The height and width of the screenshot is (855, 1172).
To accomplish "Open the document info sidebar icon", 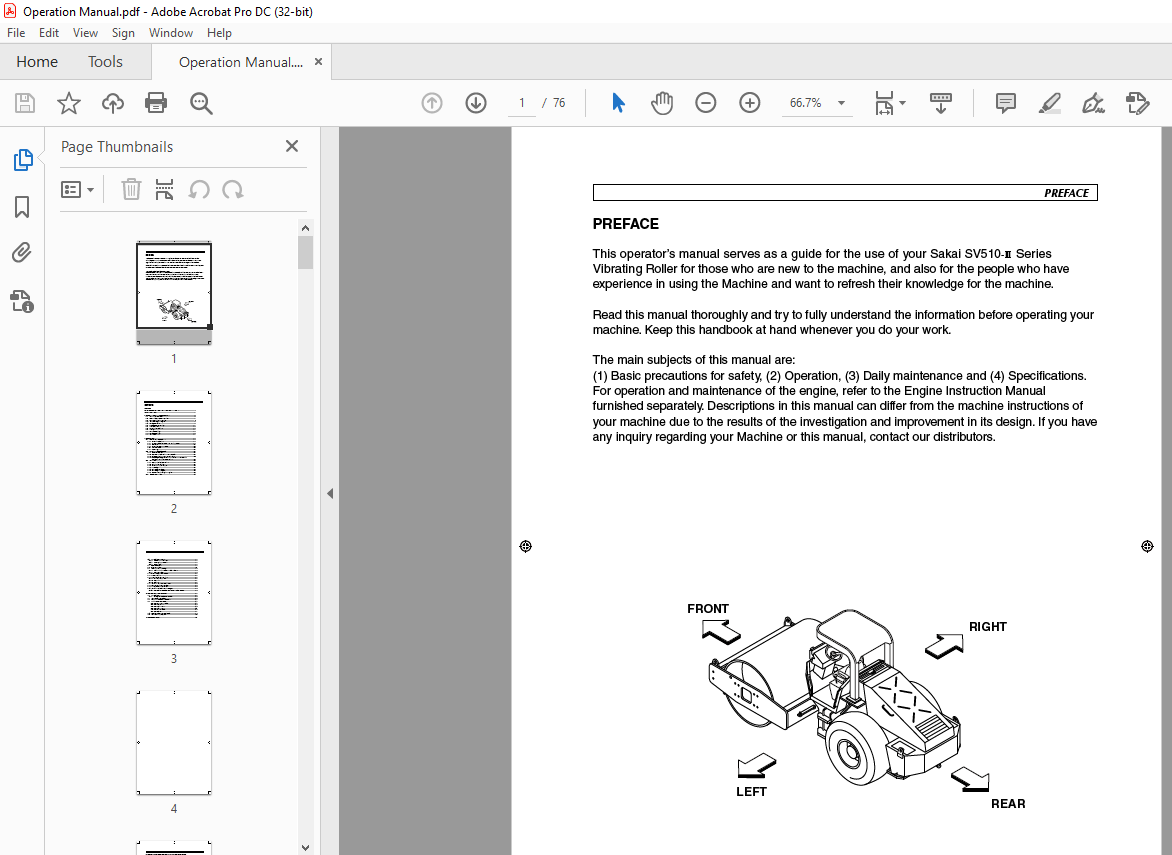I will (22, 301).
